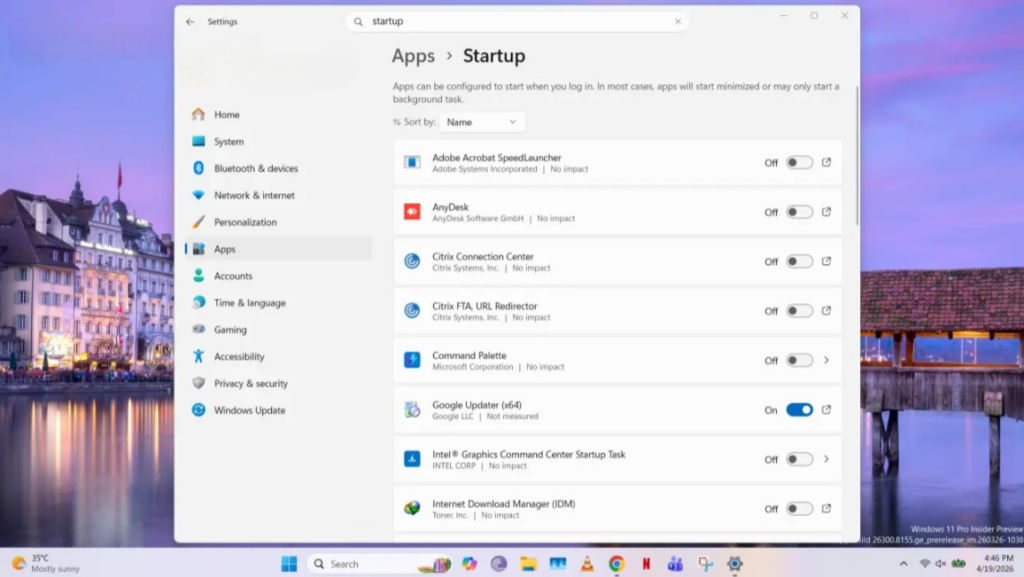Toggle Citrix FTA, URL Redirector startup on
Screen dimensions: 1024x577
click(799, 311)
